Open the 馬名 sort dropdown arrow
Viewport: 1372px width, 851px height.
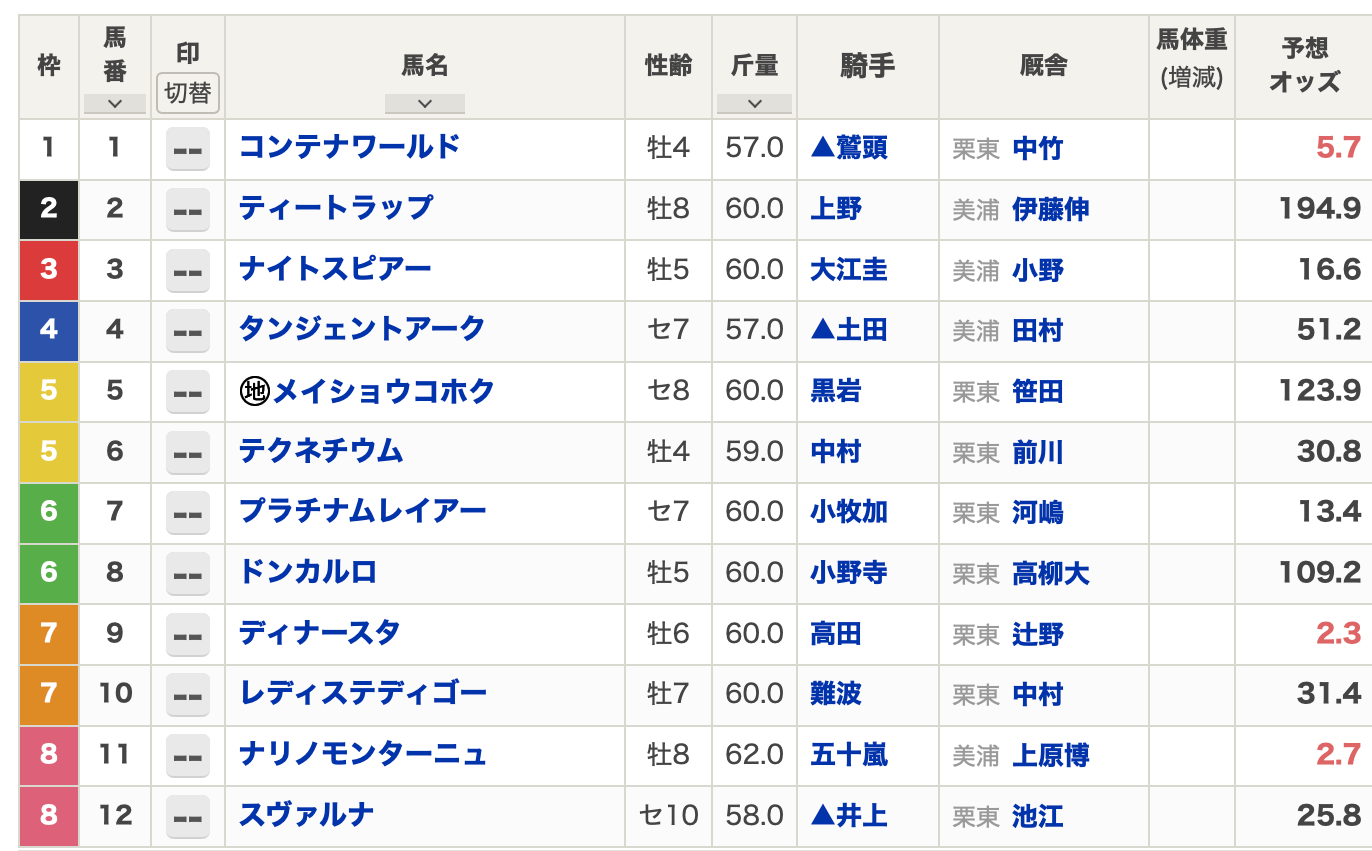(x=424, y=103)
